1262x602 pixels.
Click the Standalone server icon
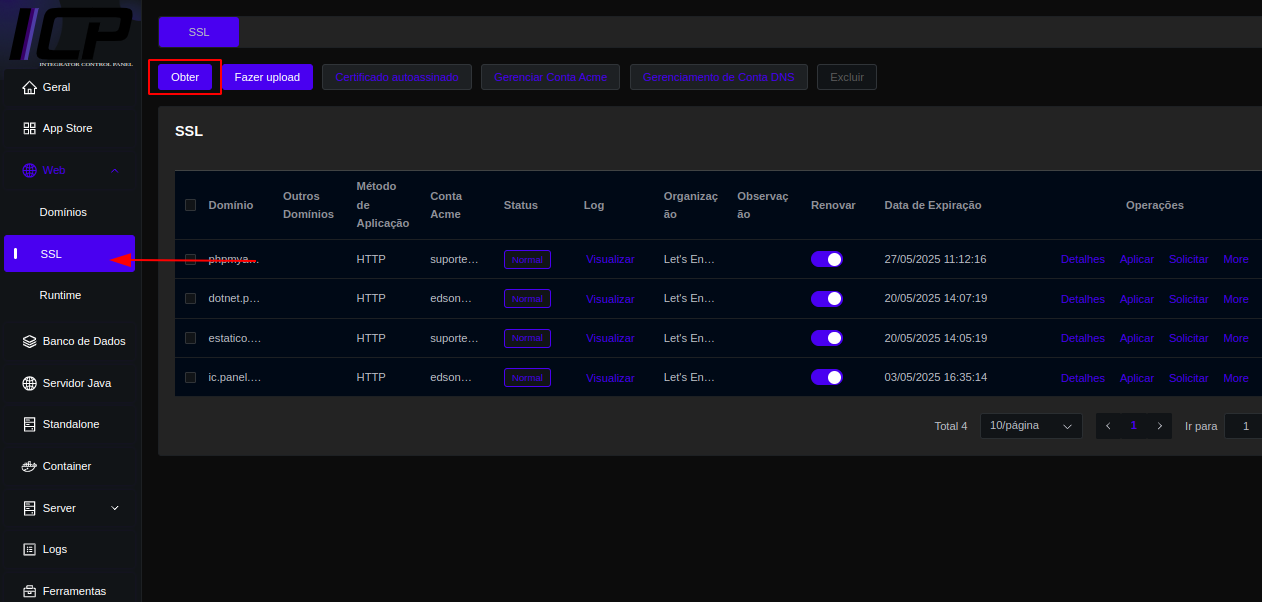pos(29,425)
